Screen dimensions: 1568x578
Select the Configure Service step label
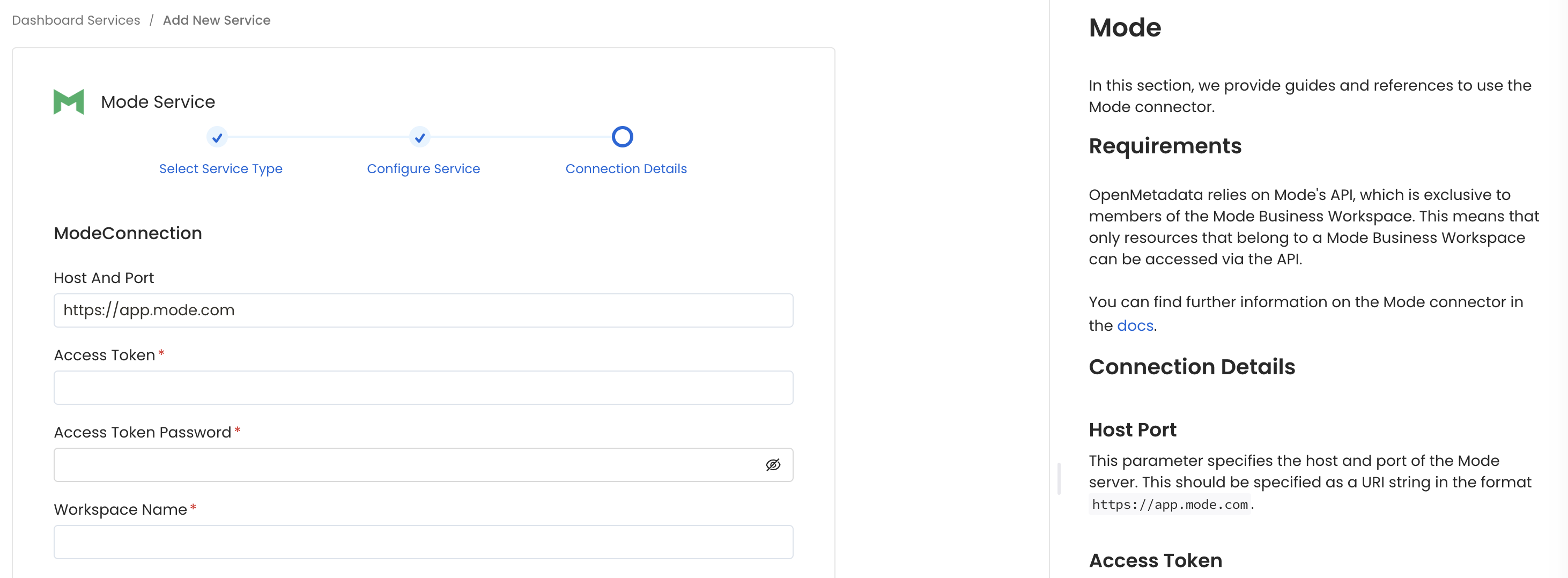coord(423,168)
